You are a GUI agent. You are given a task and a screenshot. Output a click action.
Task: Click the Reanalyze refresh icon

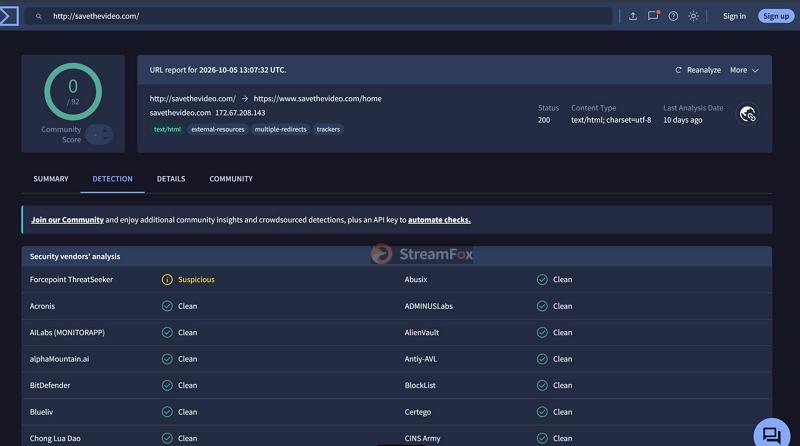pos(678,70)
